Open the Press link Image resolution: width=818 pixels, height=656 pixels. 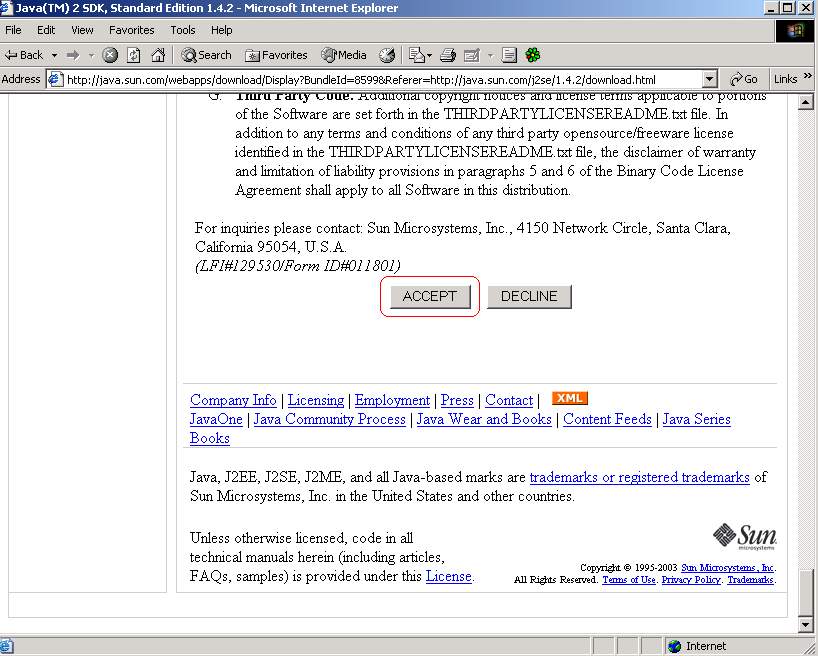click(457, 400)
